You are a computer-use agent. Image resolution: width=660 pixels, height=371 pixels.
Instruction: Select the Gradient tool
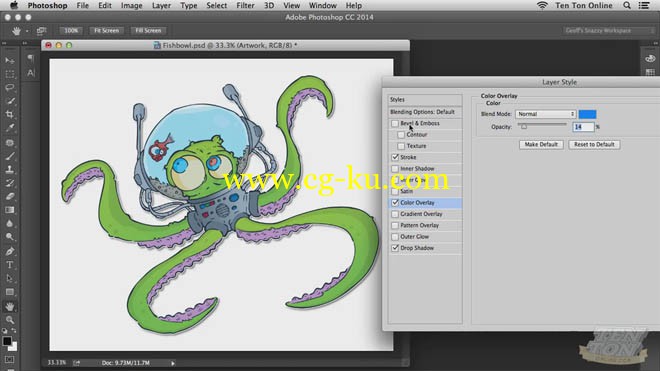coord(10,210)
